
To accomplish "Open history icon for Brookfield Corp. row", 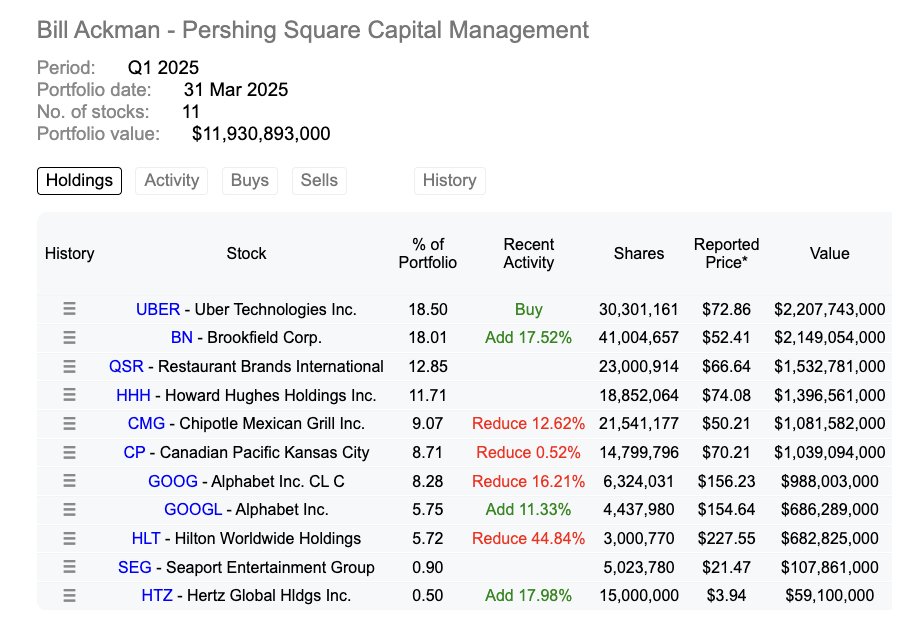I will pyautogui.click(x=69, y=337).
